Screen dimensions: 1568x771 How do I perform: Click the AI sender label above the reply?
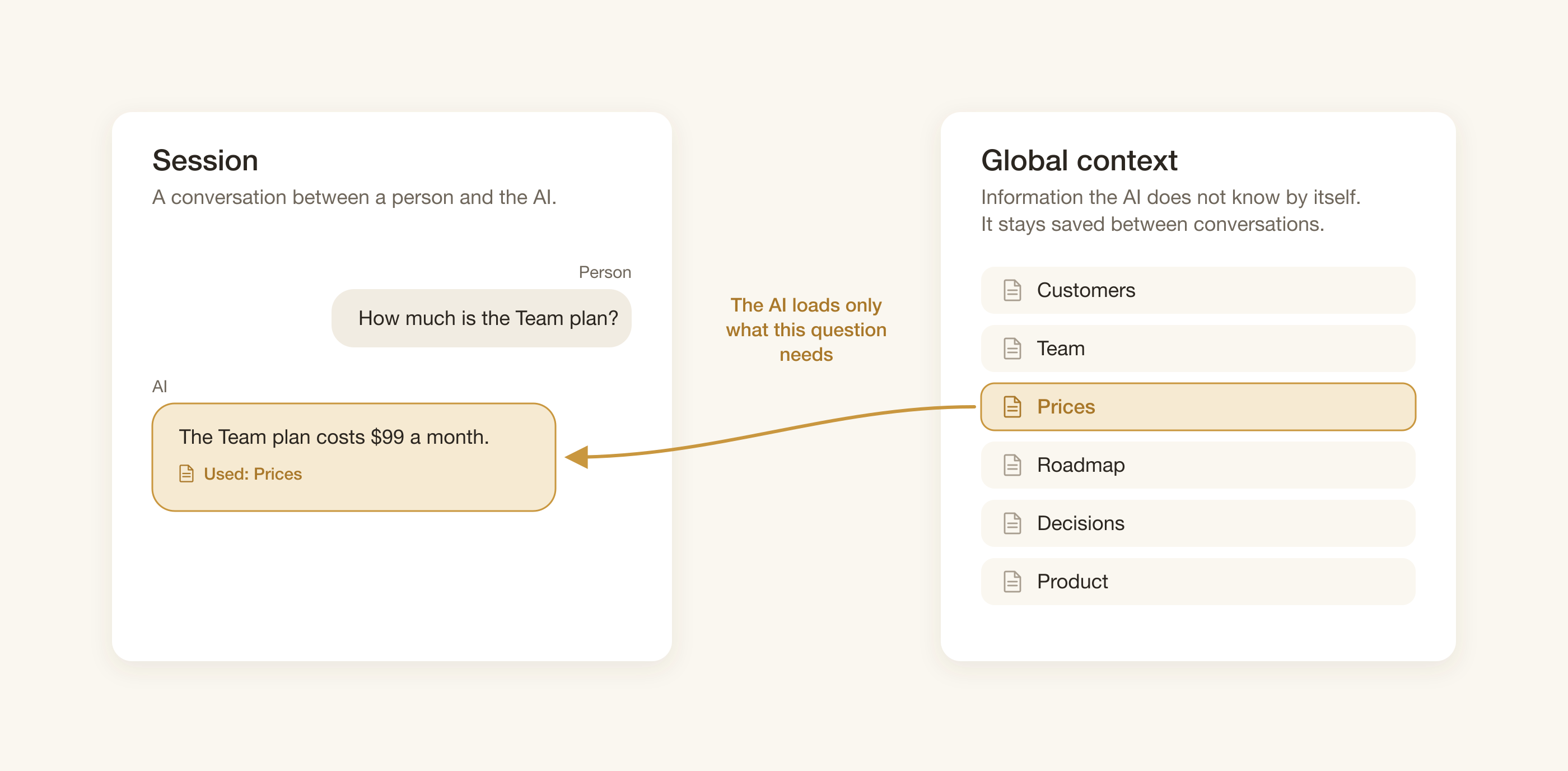click(x=160, y=386)
